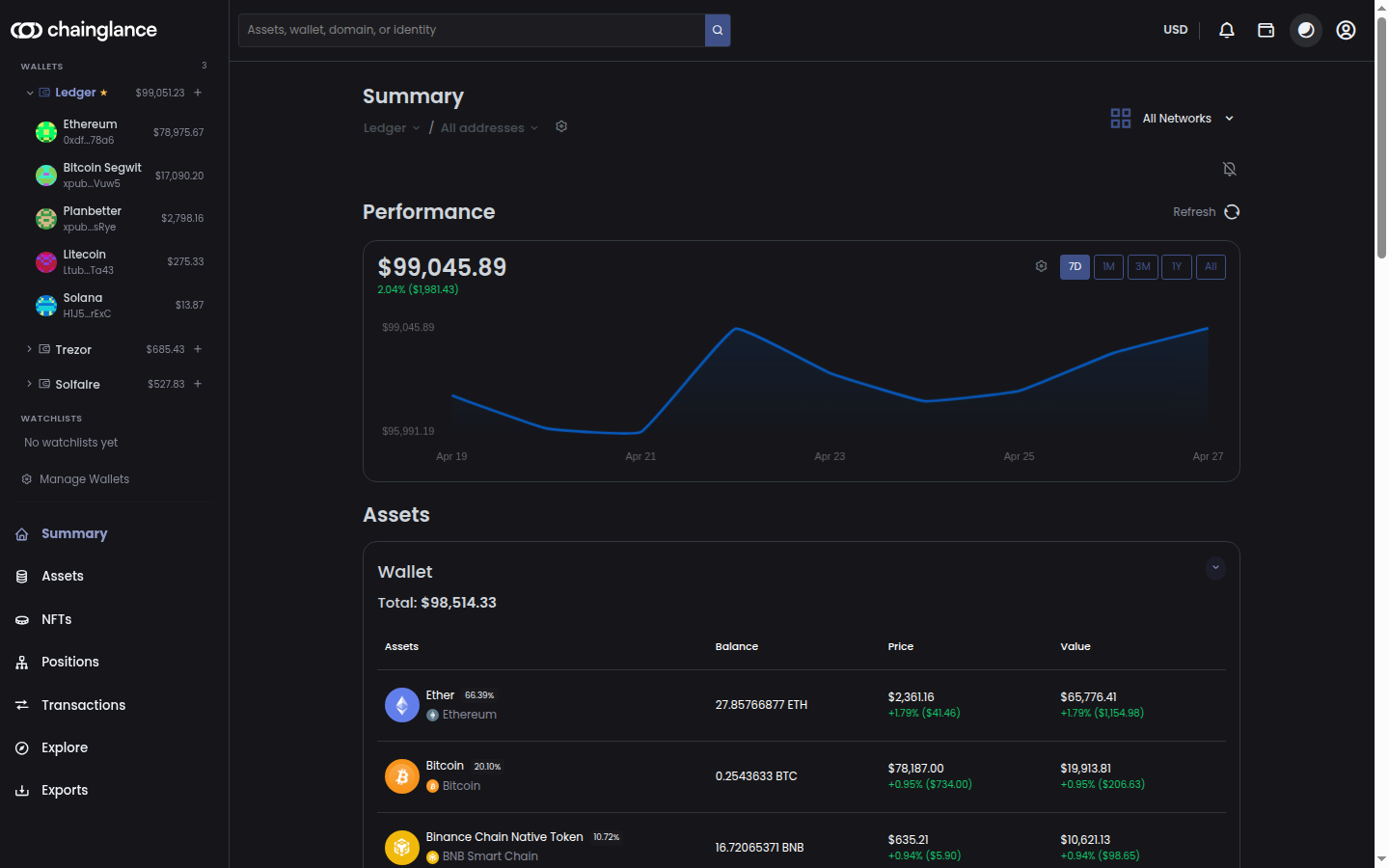Click Ether balance 27.85766877 ETH

pos(761,705)
